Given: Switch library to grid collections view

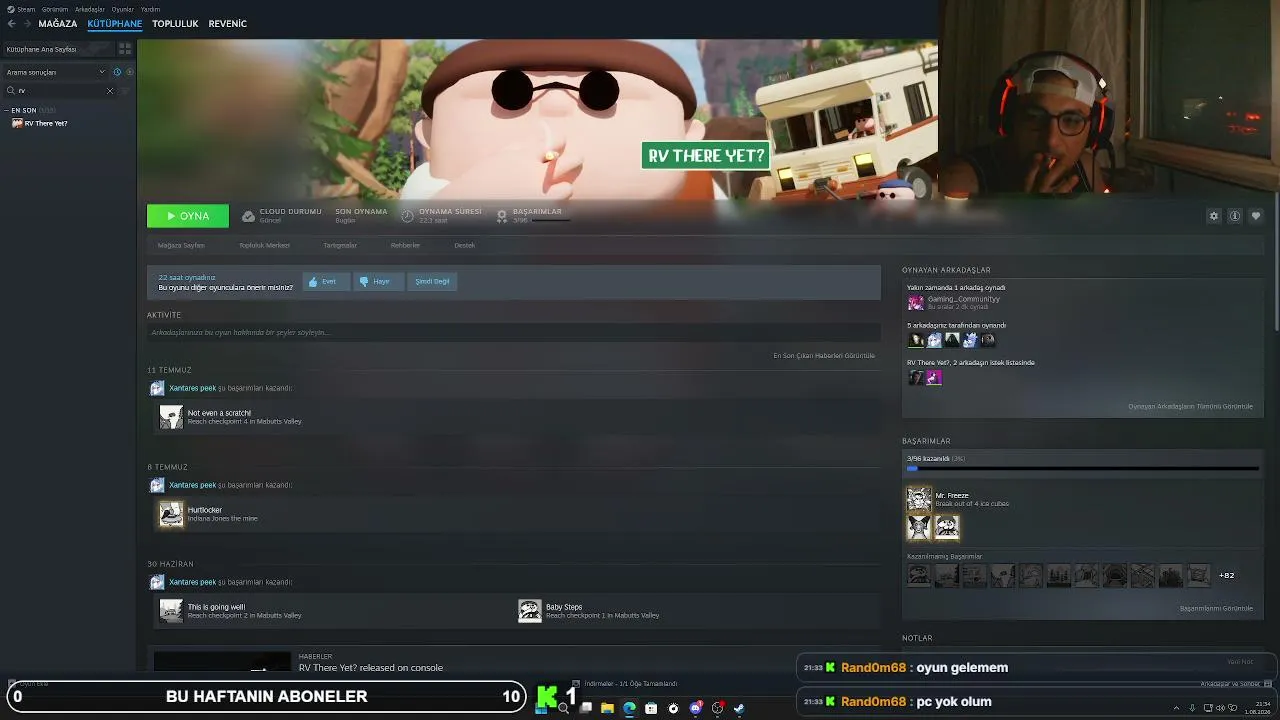Looking at the screenshot, I should (125, 48).
